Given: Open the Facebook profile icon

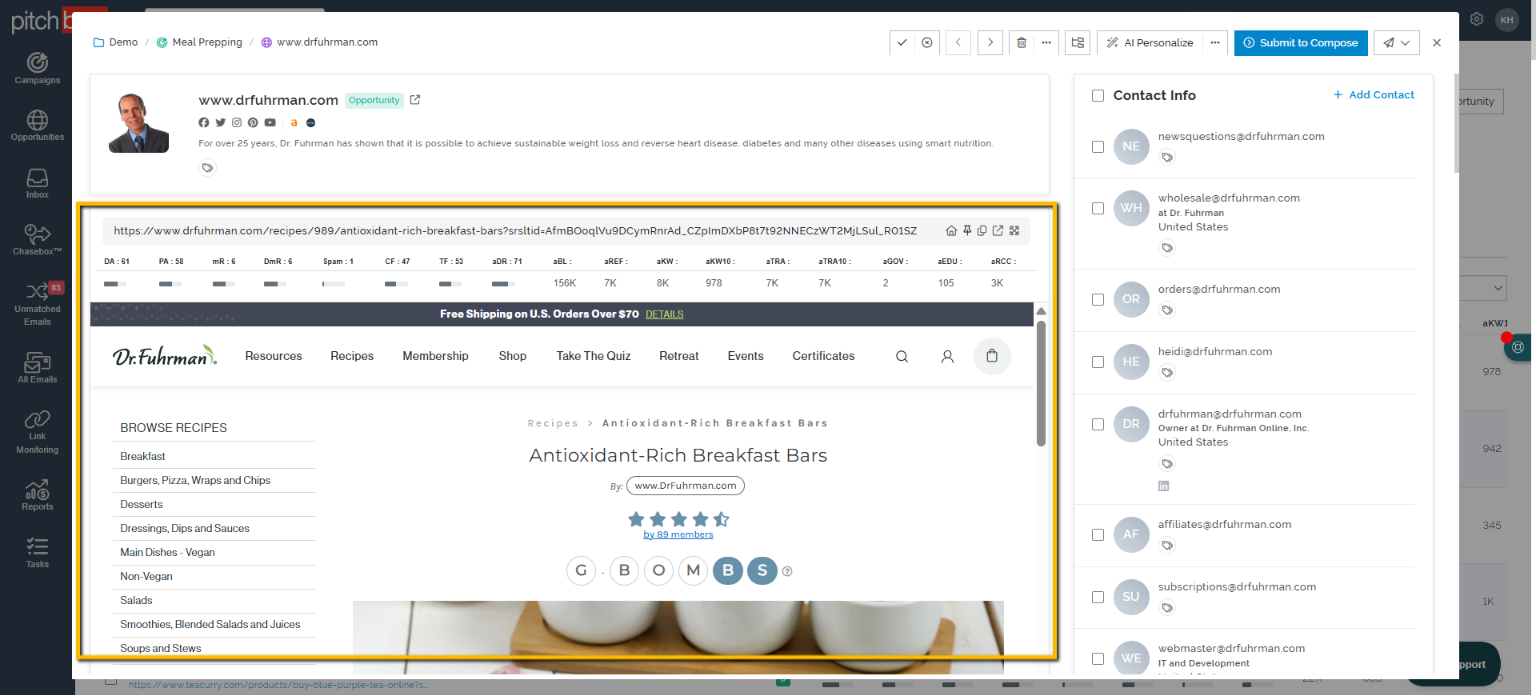Looking at the screenshot, I should (204, 122).
